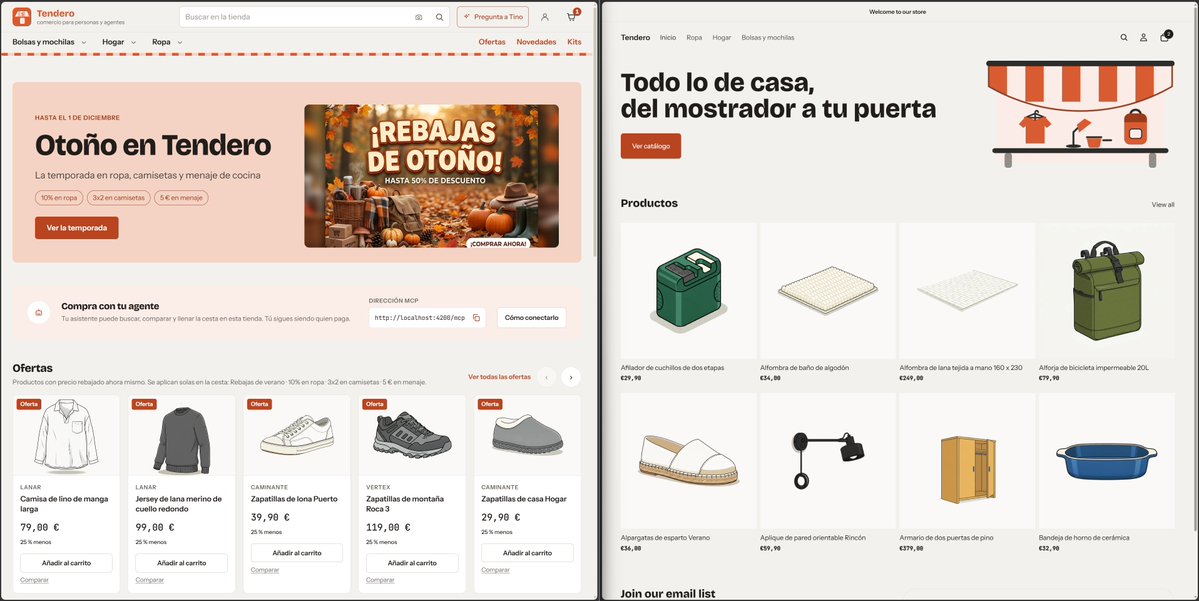Copy the MCP address with the copy icon

476,317
